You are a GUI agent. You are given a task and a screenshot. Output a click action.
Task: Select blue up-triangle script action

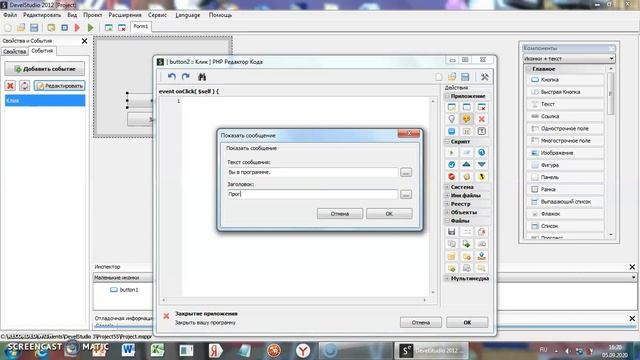(467, 164)
